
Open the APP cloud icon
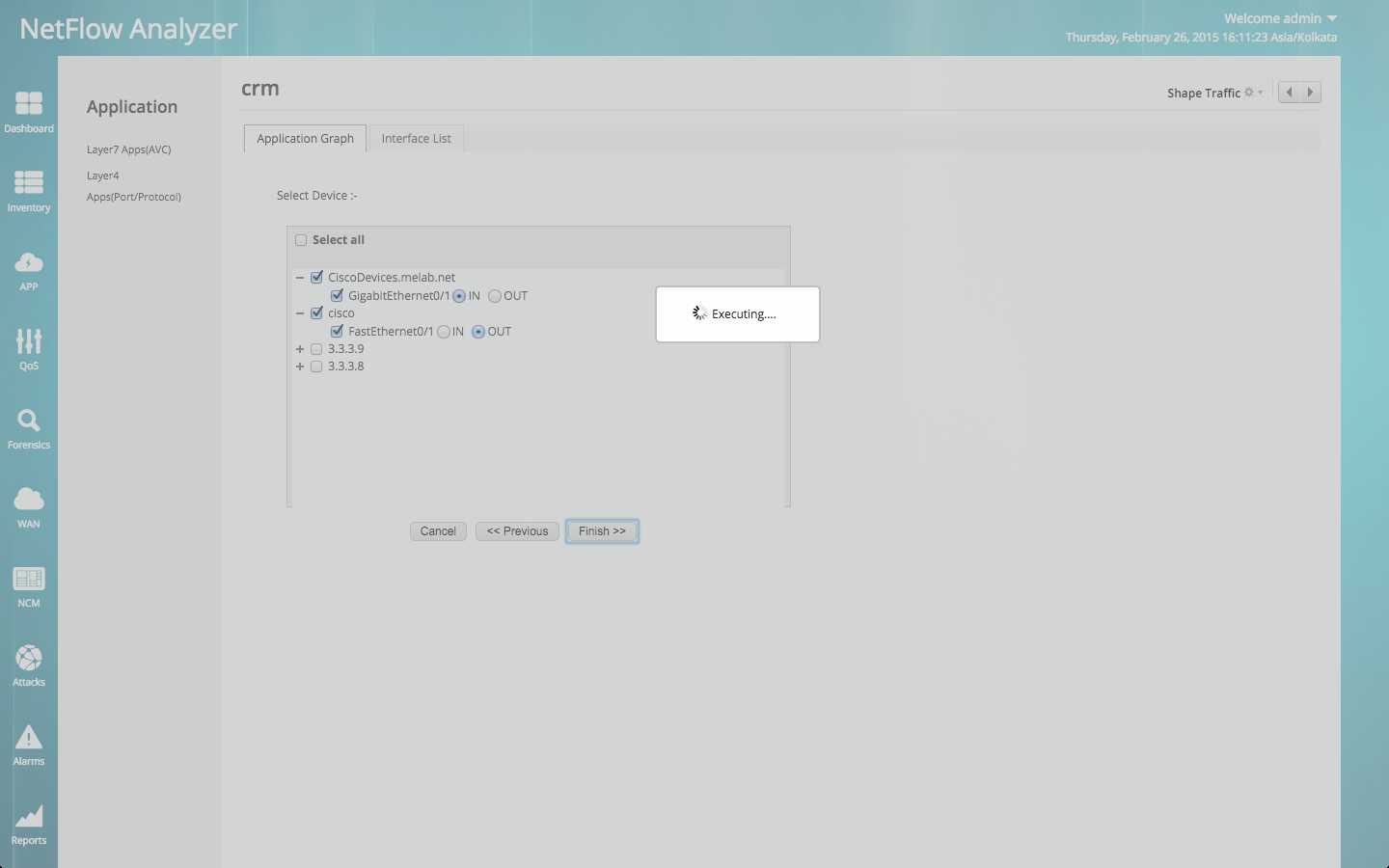point(29,261)
